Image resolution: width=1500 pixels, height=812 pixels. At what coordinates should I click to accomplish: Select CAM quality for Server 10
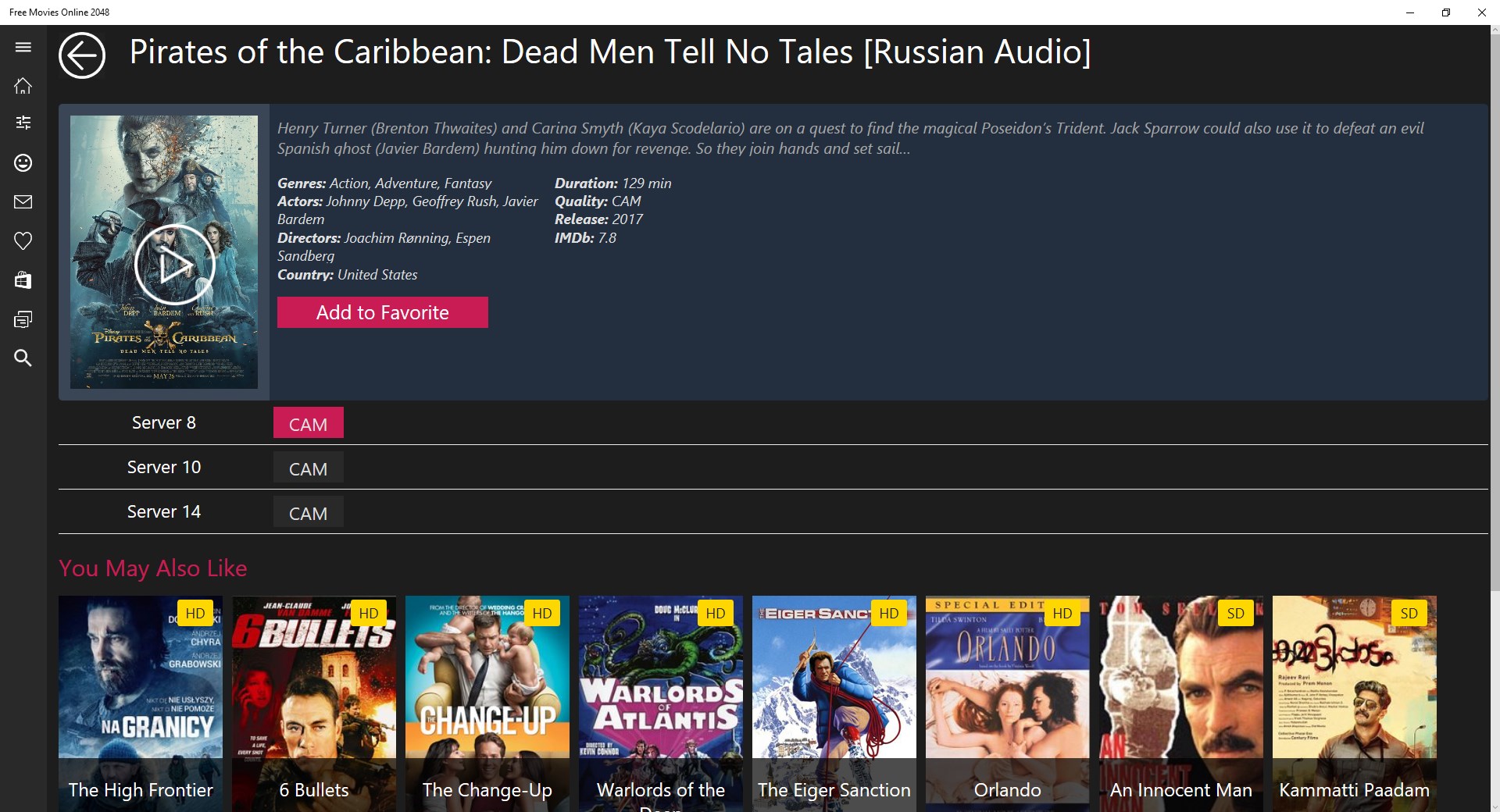coord(309,468)
